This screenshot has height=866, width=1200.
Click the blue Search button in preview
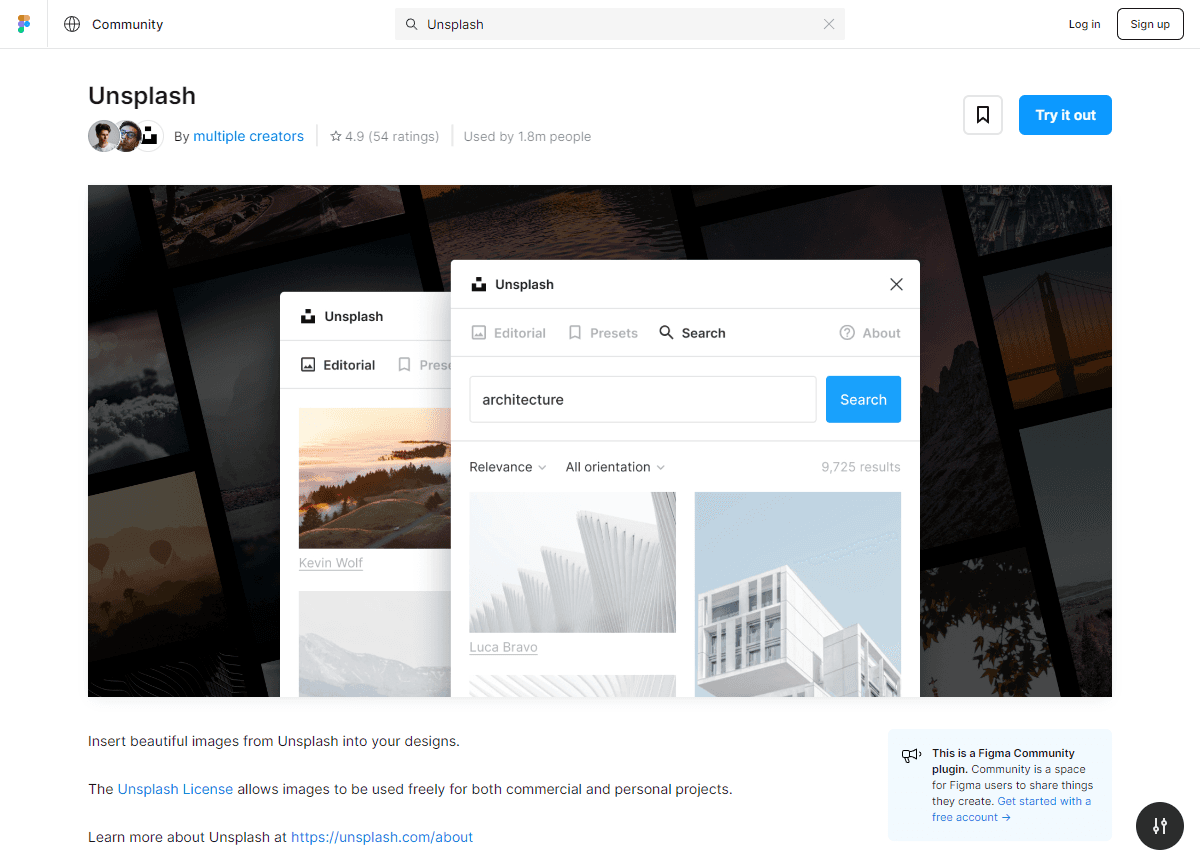[863, 399]
